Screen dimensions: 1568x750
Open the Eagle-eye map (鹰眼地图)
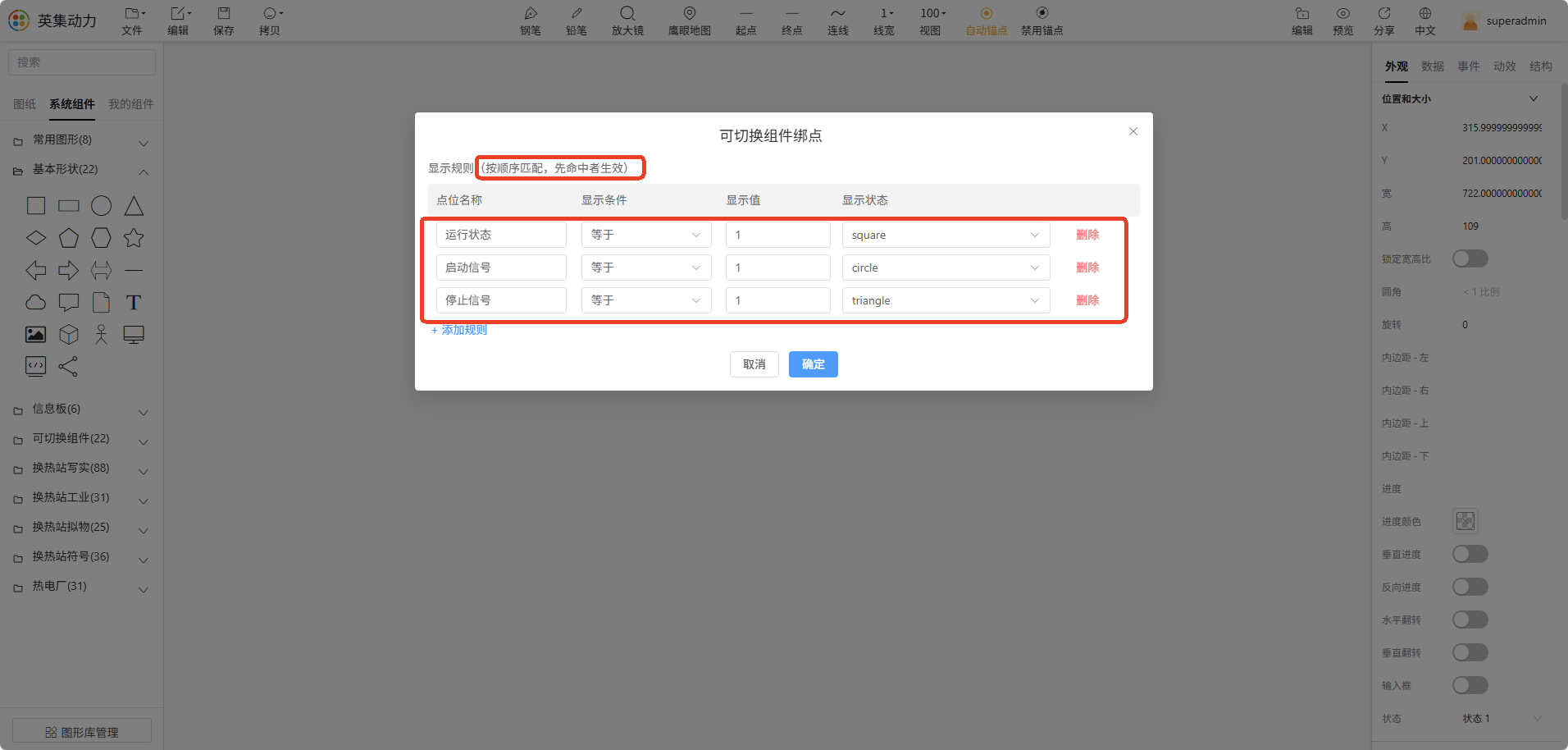click(690, 21)
